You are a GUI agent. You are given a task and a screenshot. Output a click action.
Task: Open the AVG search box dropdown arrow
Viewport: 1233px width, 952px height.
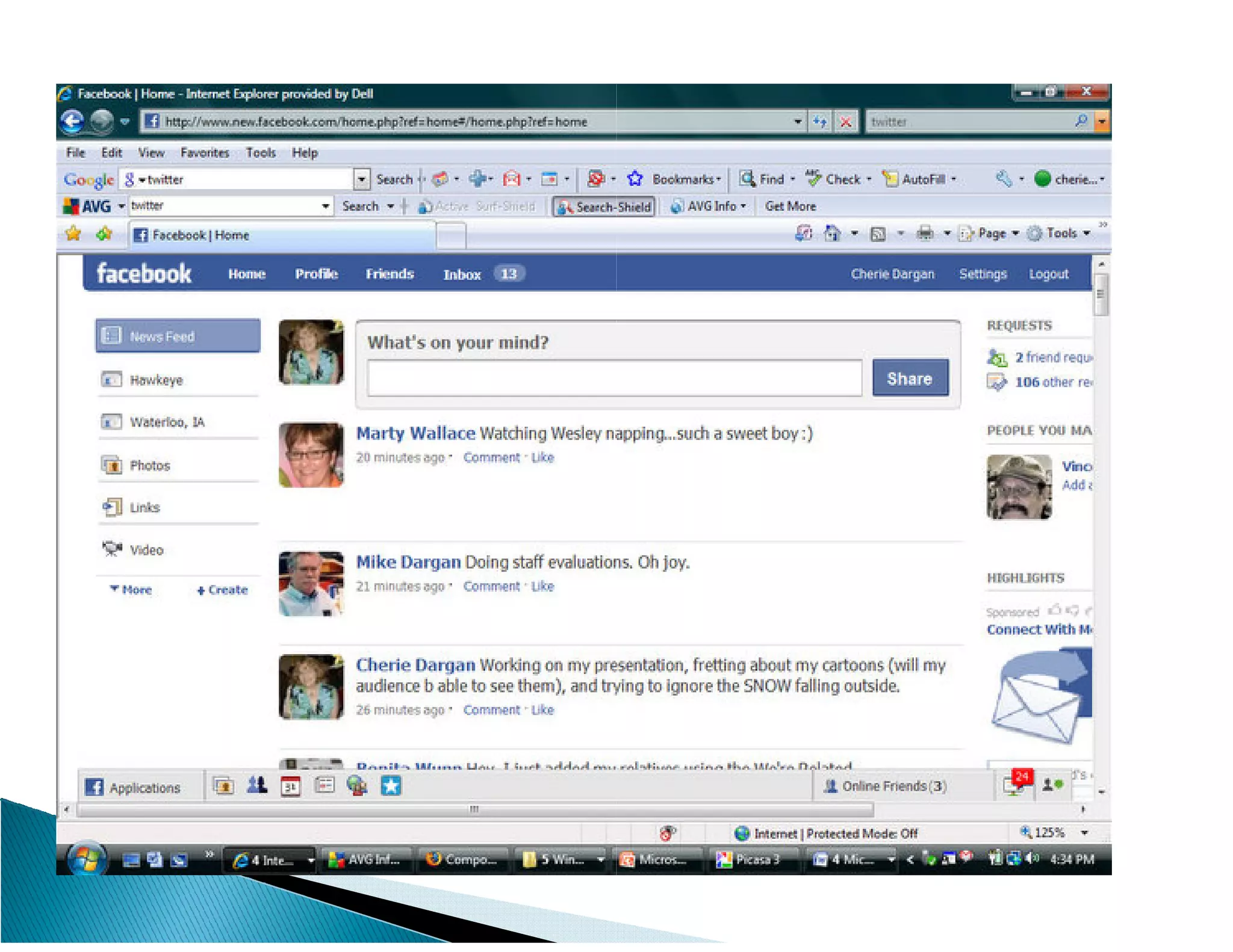pyautogui.click(x=325, y=206)
